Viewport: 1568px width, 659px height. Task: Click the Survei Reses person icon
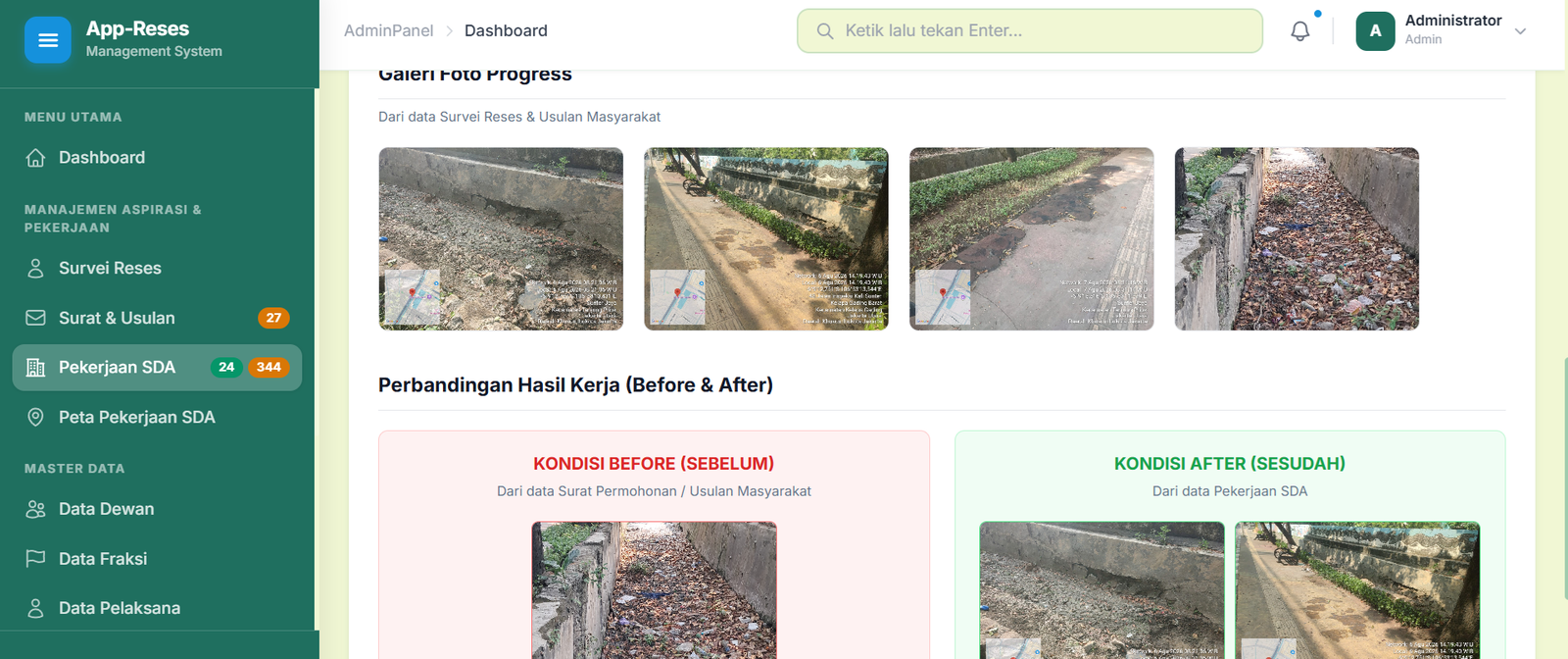click(x=35, y=269)
